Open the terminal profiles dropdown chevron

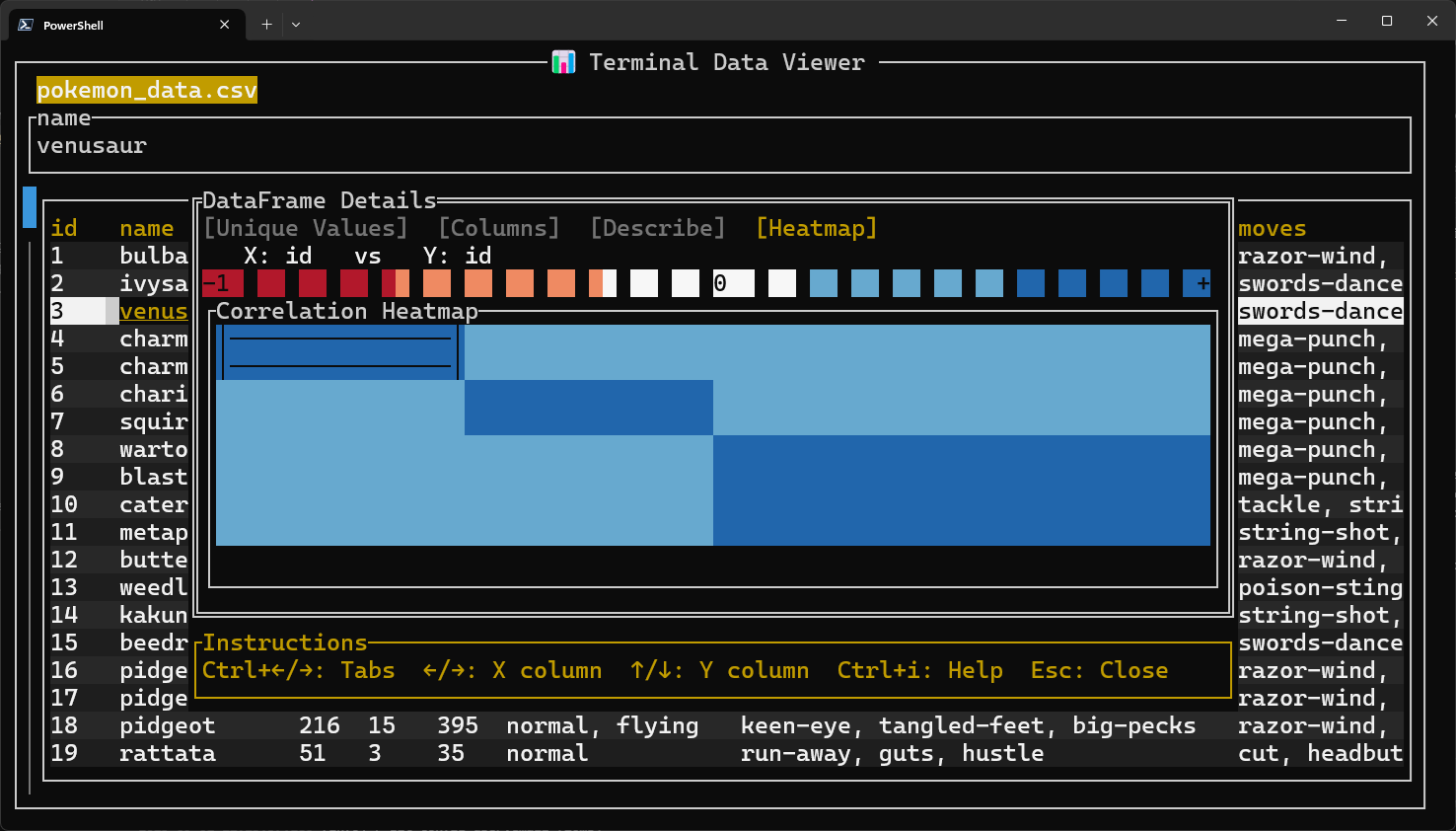296,24
